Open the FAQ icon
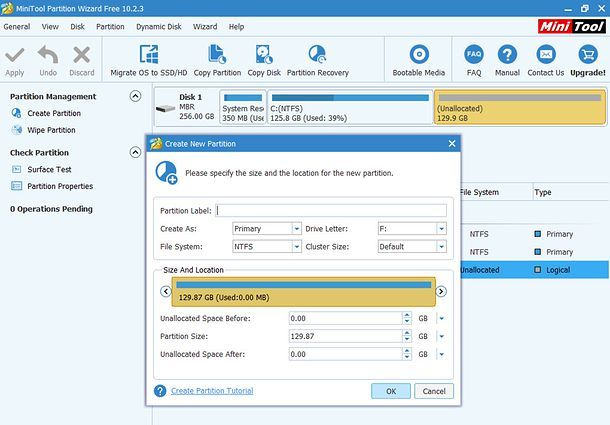 (x=474, y=54)
